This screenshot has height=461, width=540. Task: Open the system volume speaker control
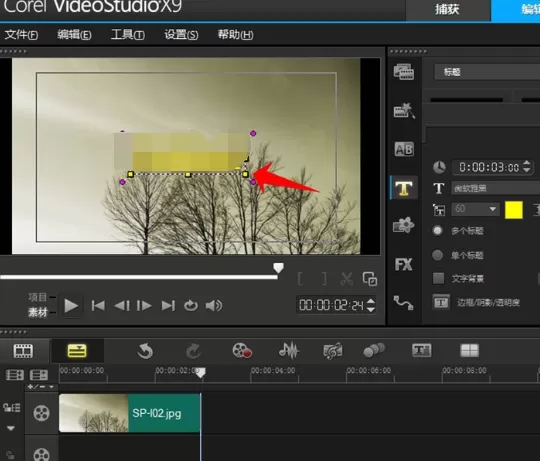[x=214, y=305]
